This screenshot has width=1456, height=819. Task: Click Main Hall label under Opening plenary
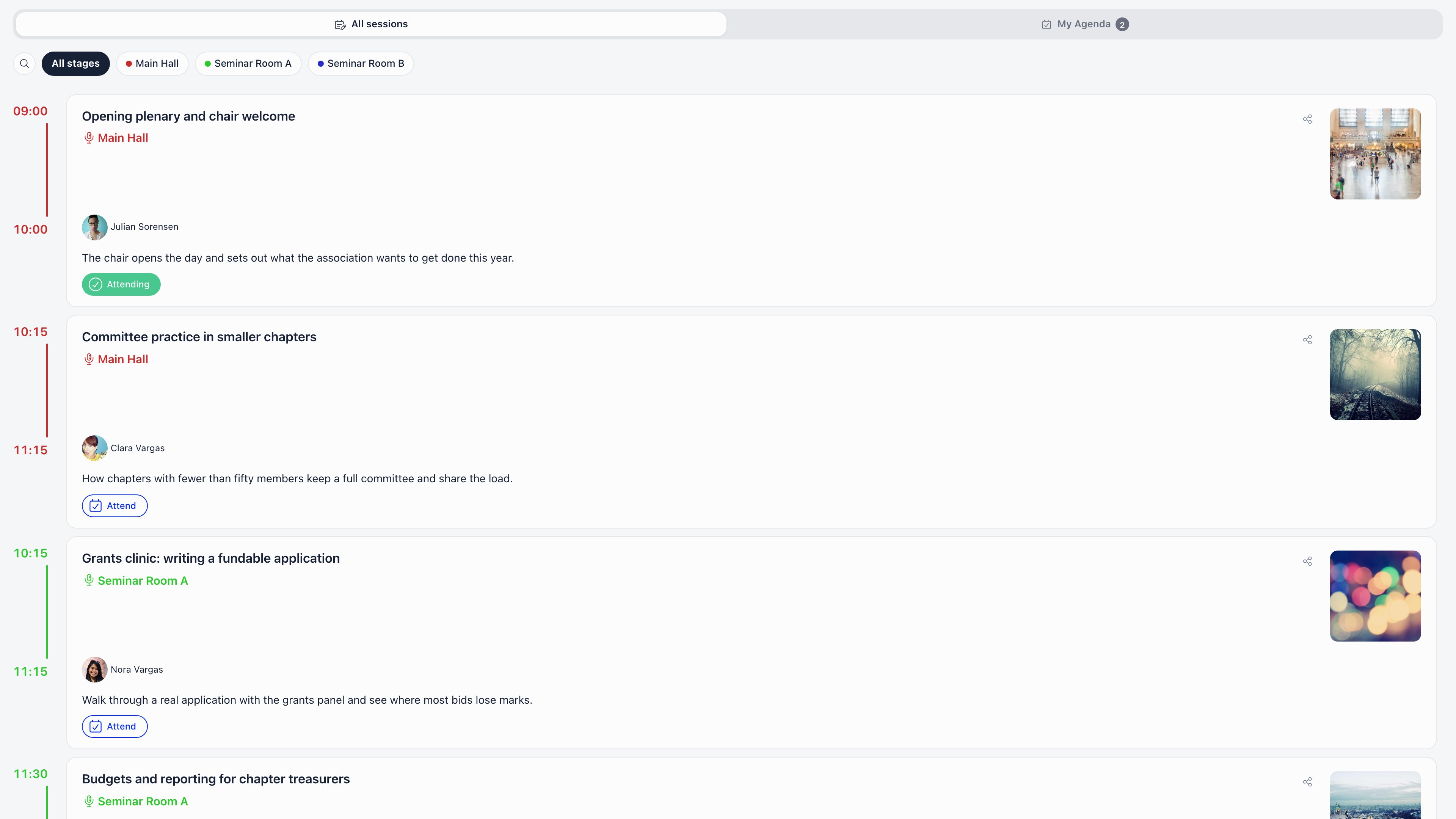(122, 138)
